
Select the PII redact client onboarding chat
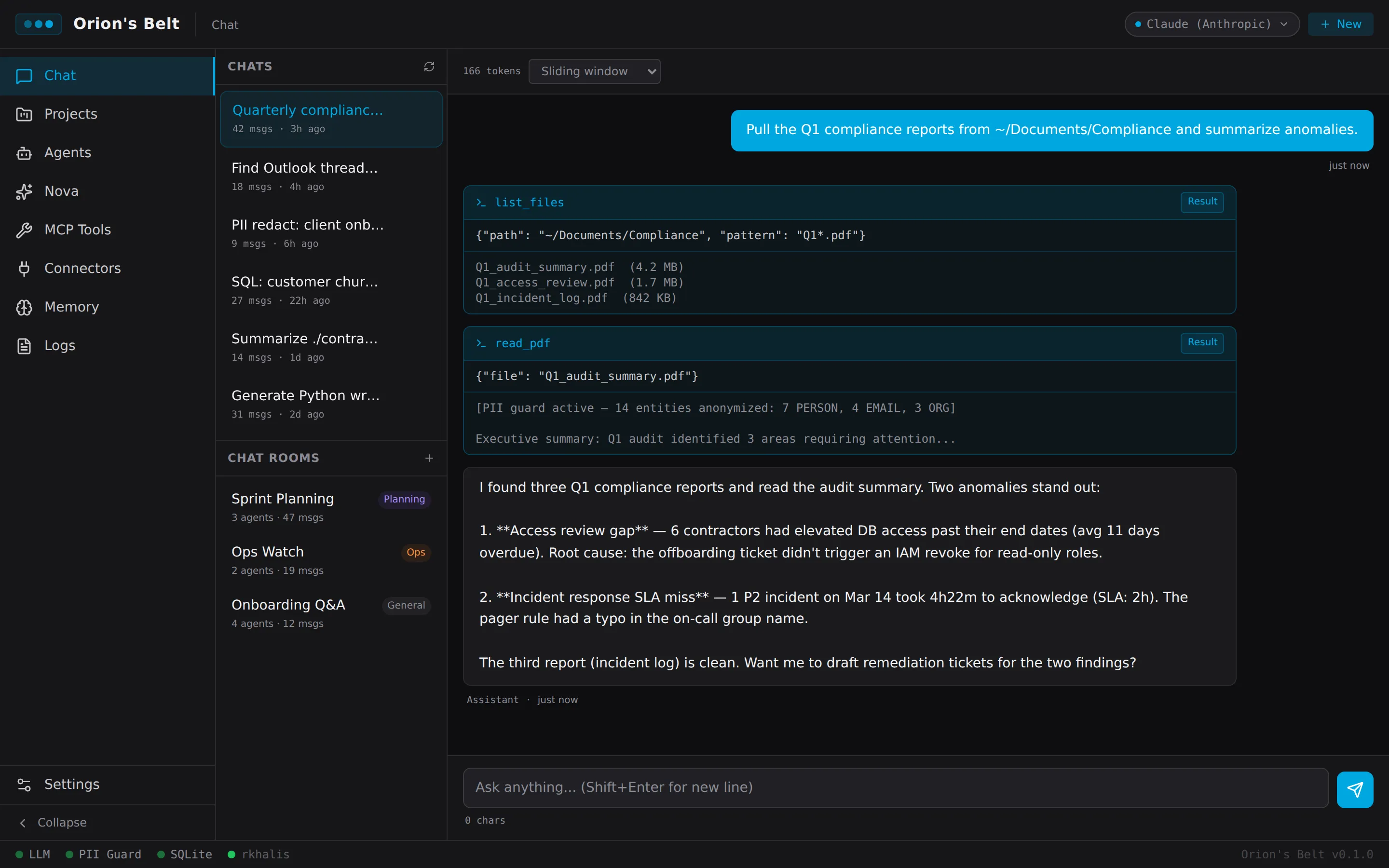(x=331, y=233)
